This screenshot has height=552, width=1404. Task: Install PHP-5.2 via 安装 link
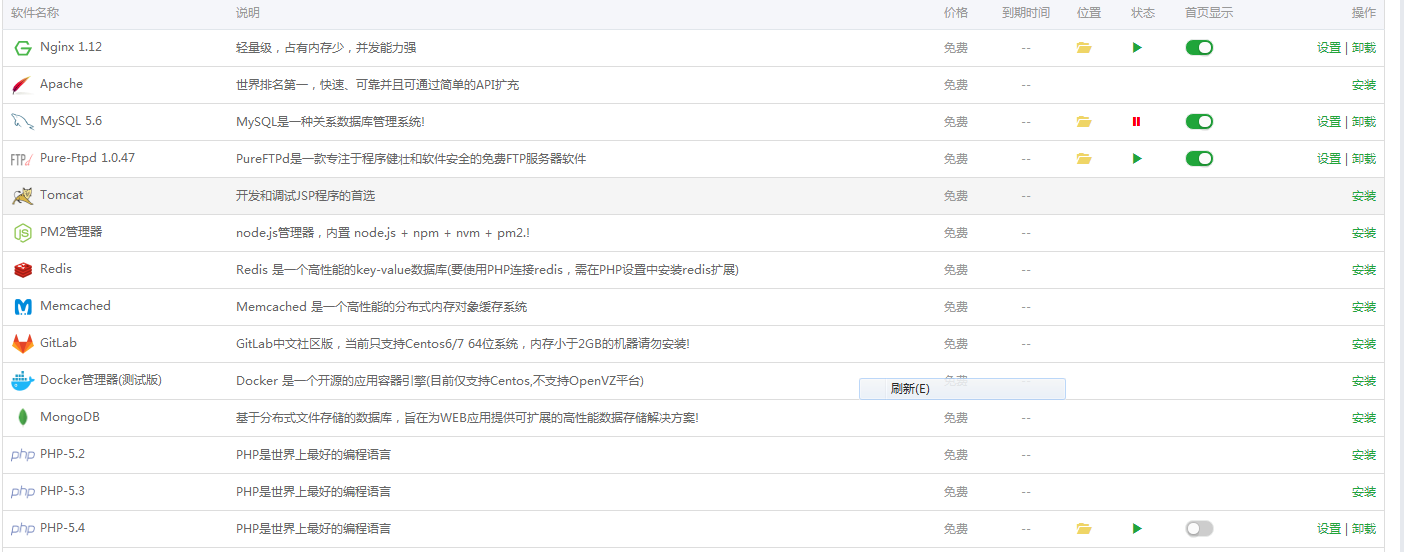coord(1364,455)
